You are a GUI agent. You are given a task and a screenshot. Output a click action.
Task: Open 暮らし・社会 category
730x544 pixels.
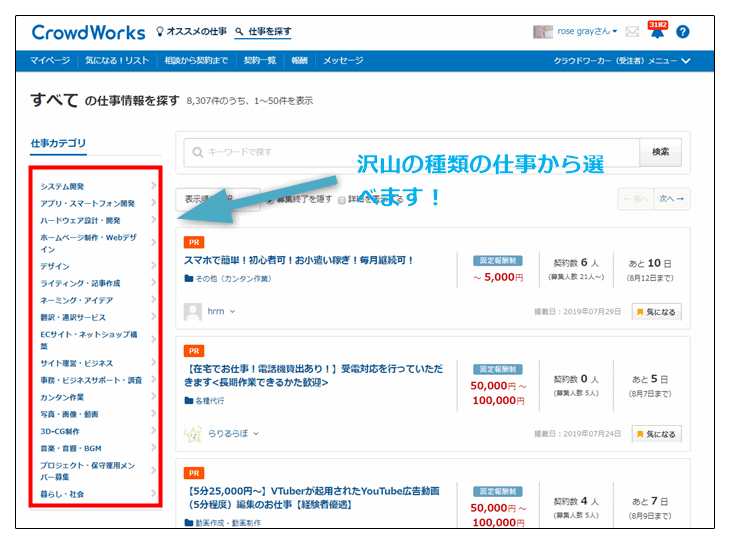[x=62, y=494]
